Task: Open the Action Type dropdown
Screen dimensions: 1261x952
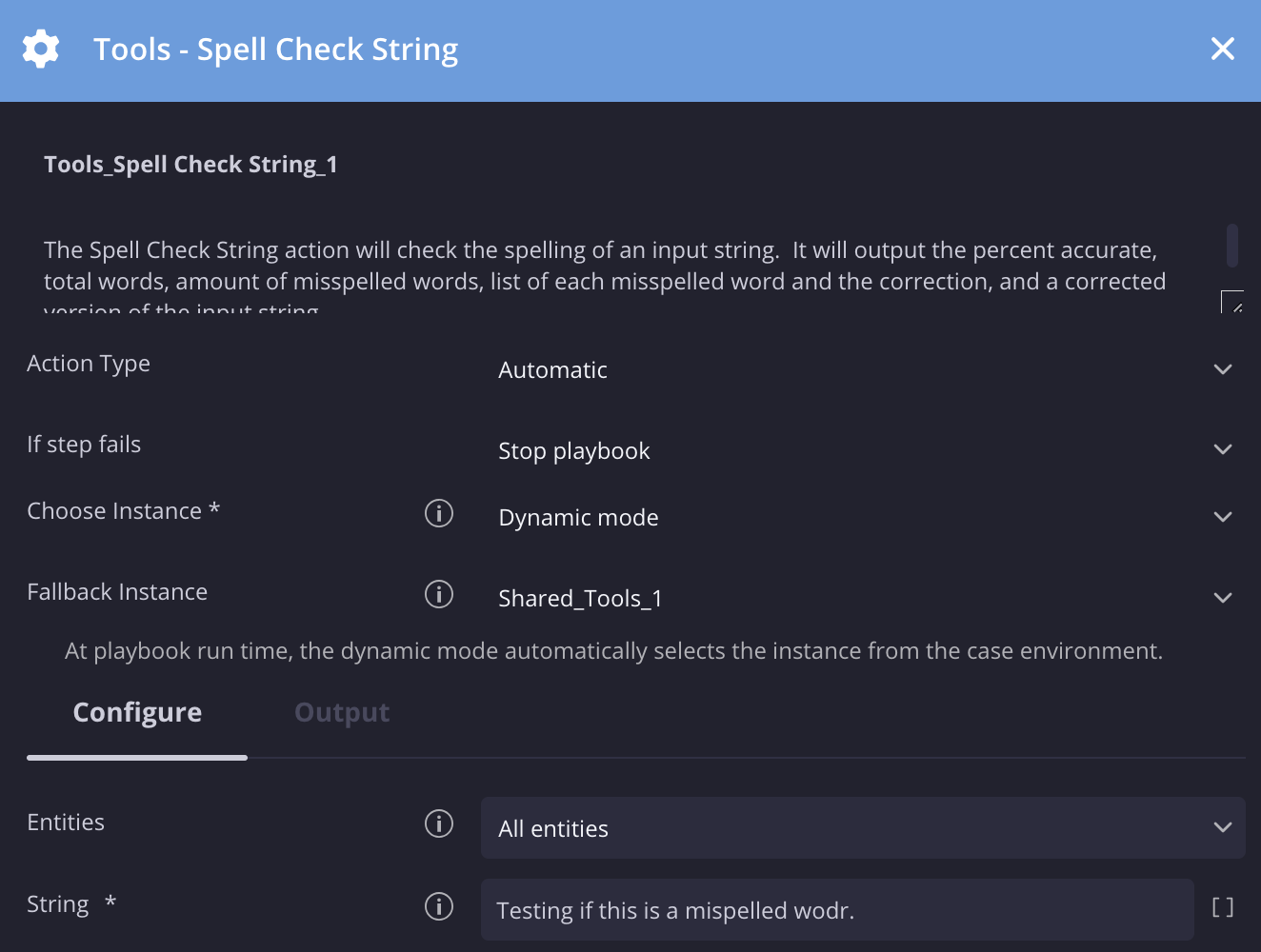Action: pyautogui.click(x=1223, y=369)
